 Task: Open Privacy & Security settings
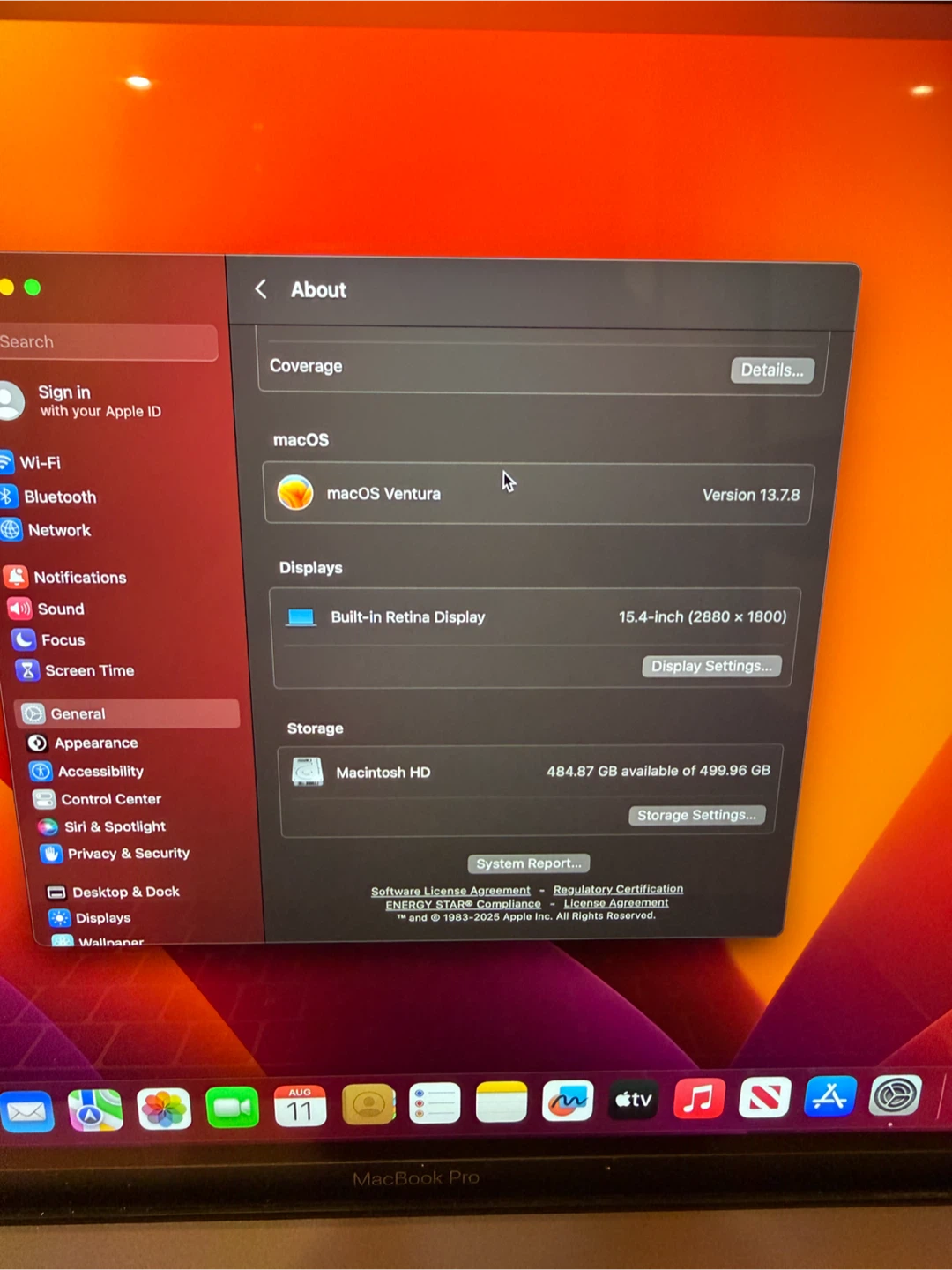pos(116,853)
